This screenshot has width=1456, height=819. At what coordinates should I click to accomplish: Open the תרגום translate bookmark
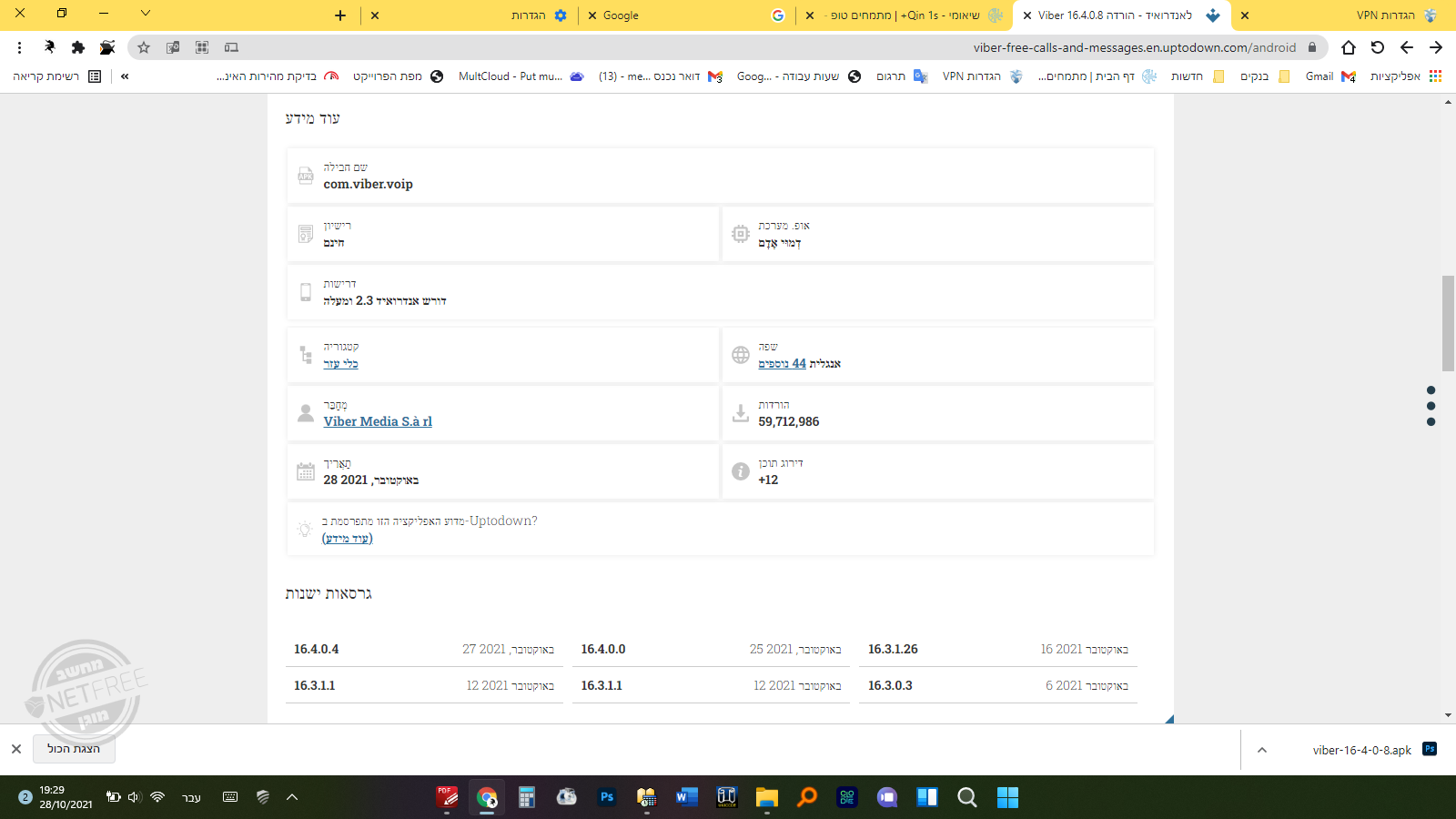pyautogui.click(x=902, y=76)
